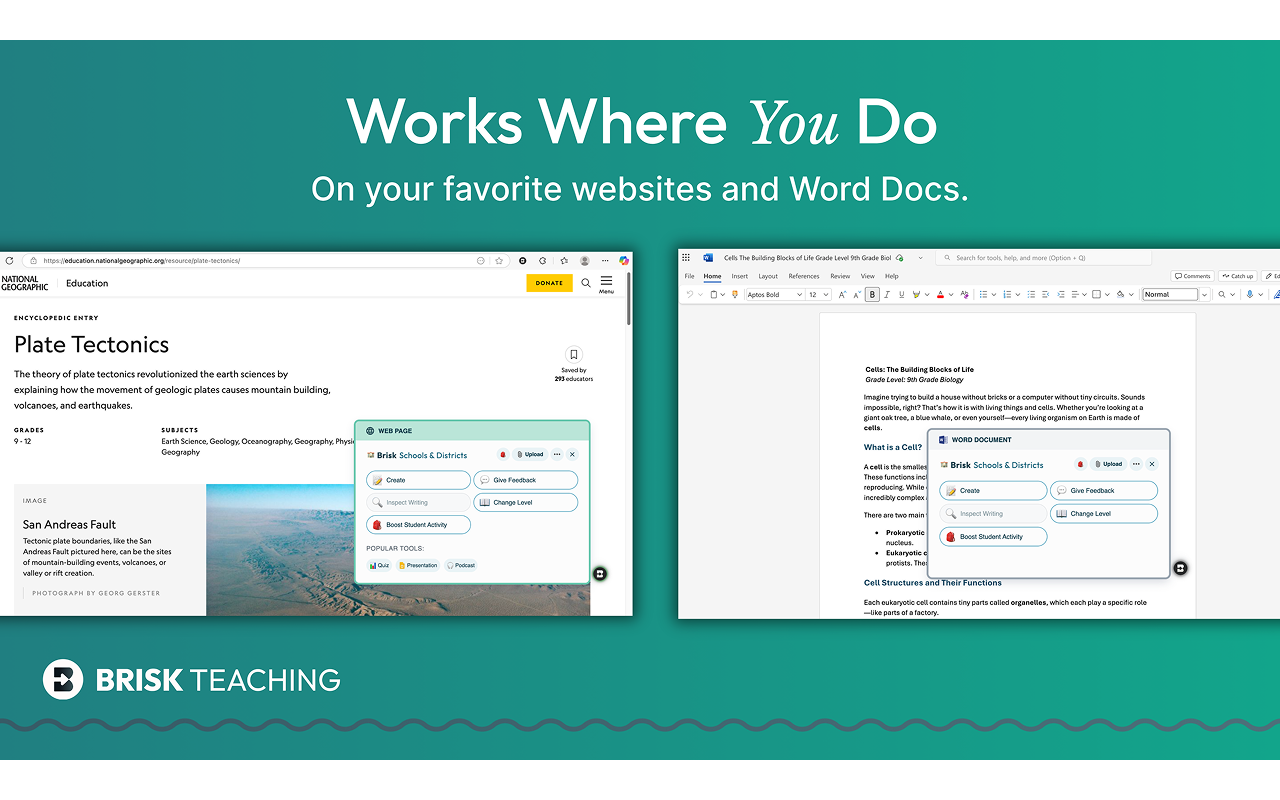1280x800 pixels.
Task: Select the Podcast popular tool
Action: (461, 565)
